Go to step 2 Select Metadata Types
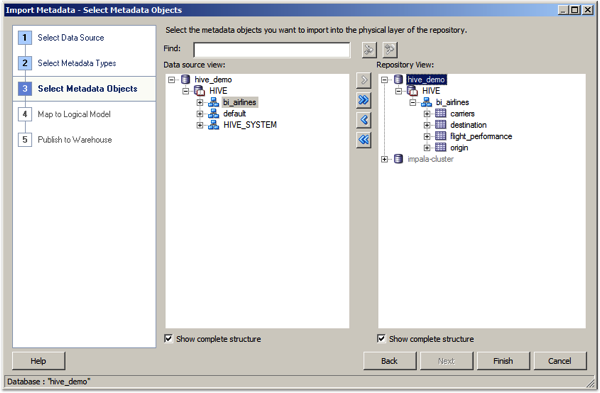The height and width of the screenshot is (393, 600). pyautogui.click(x=77, y=63)
